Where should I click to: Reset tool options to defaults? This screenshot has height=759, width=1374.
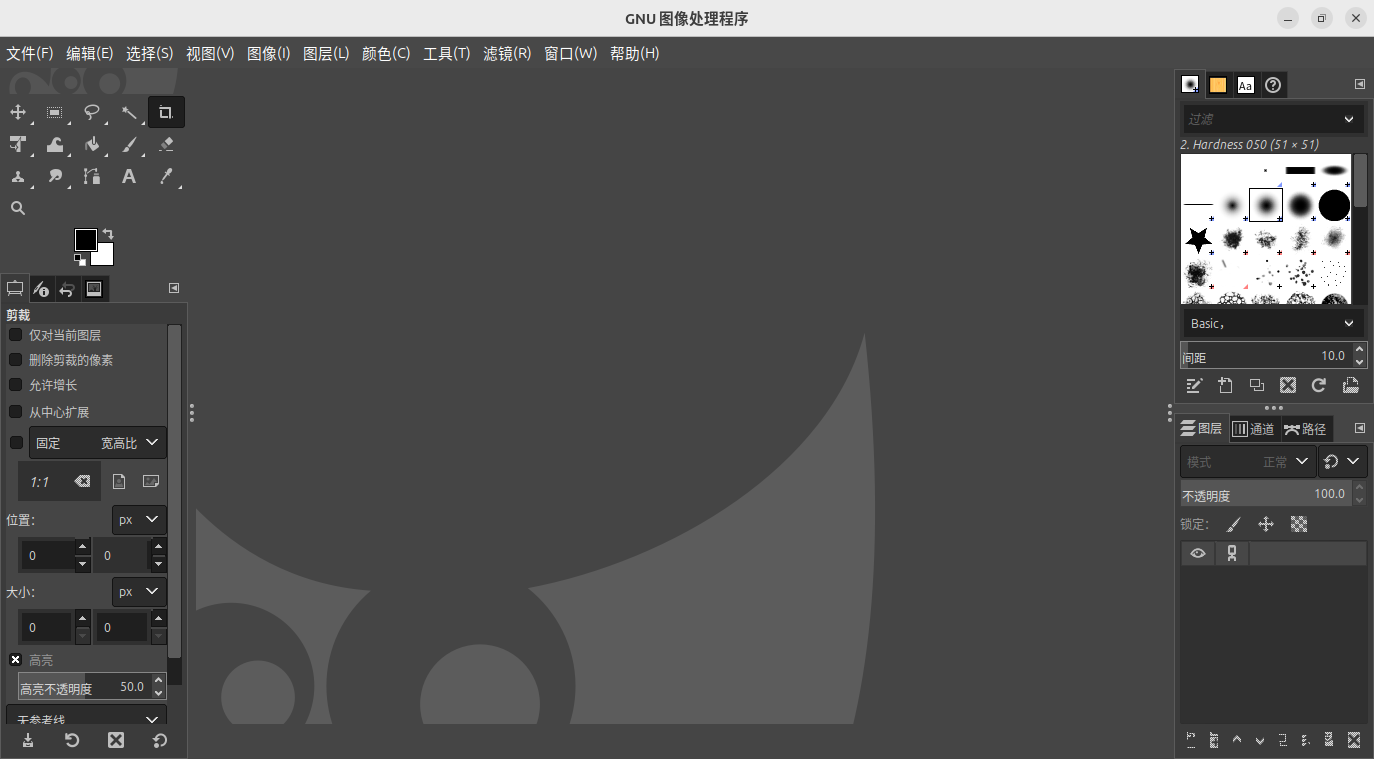coord(160,740)
